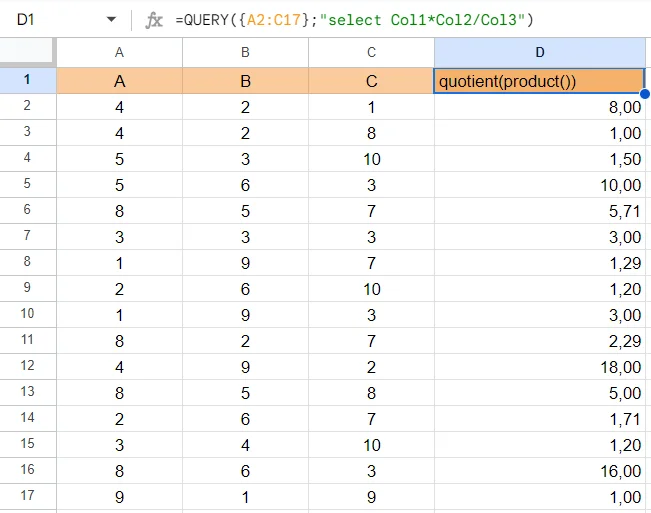Open the Name box dropdown arrow

click(111, 20)
